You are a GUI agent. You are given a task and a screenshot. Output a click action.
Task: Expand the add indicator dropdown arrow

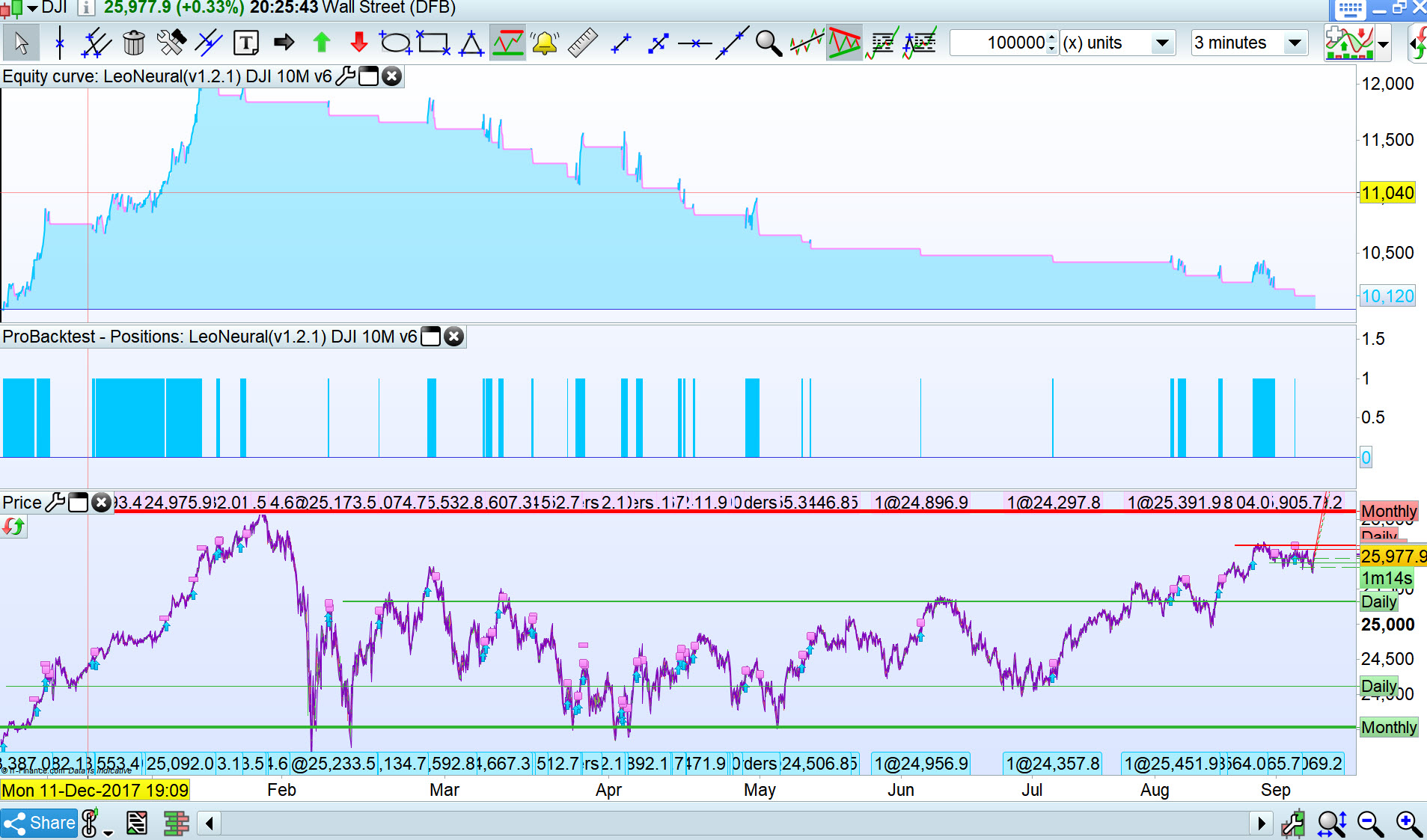pos(1384,43)
